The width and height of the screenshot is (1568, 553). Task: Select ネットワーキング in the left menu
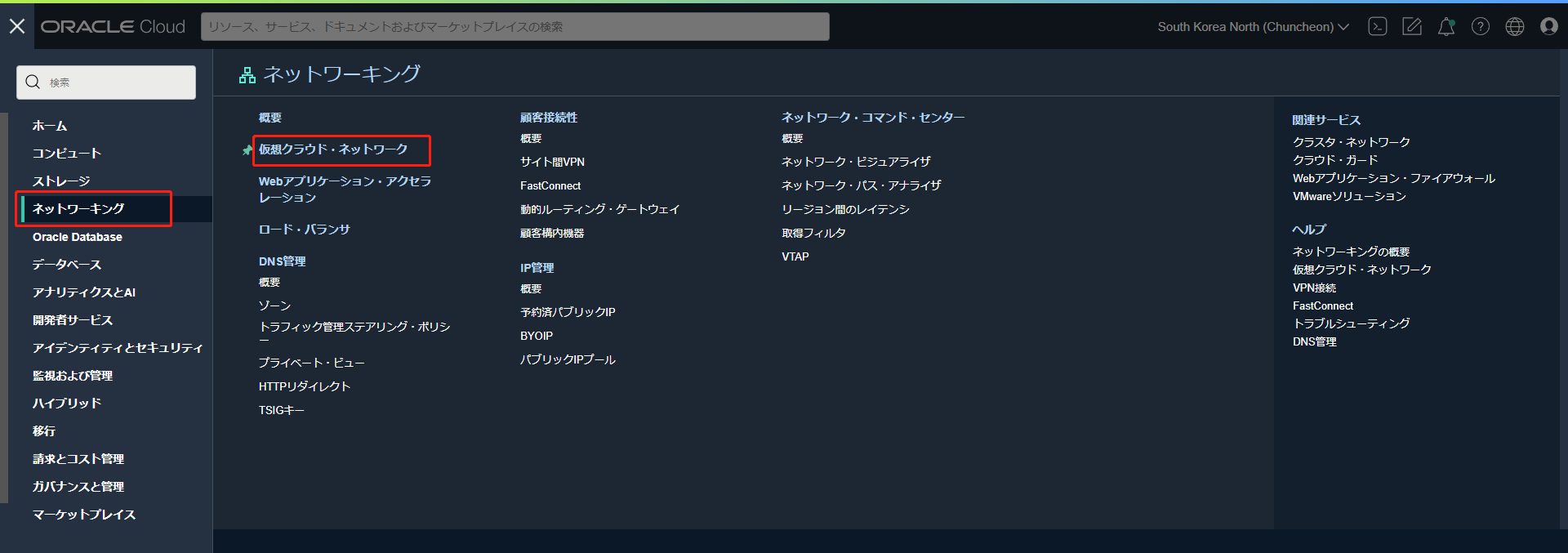tap(78, 209)
